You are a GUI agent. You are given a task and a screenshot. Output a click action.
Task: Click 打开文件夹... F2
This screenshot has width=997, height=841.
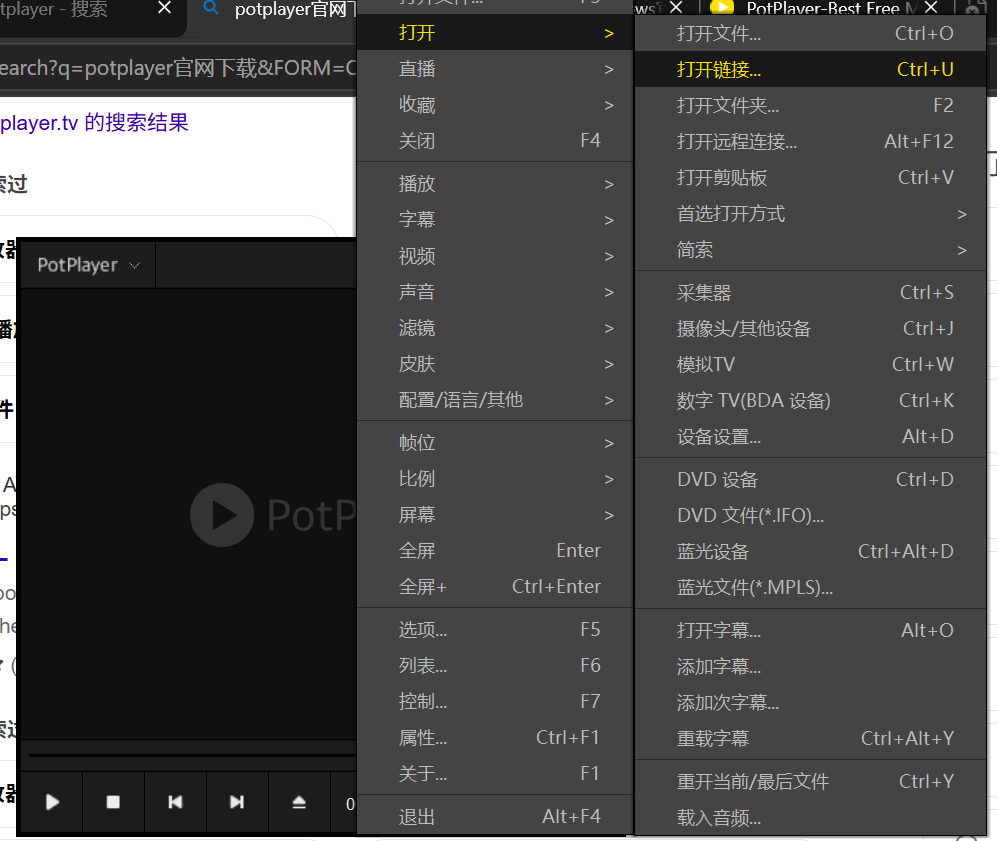(x=811, y=105)
